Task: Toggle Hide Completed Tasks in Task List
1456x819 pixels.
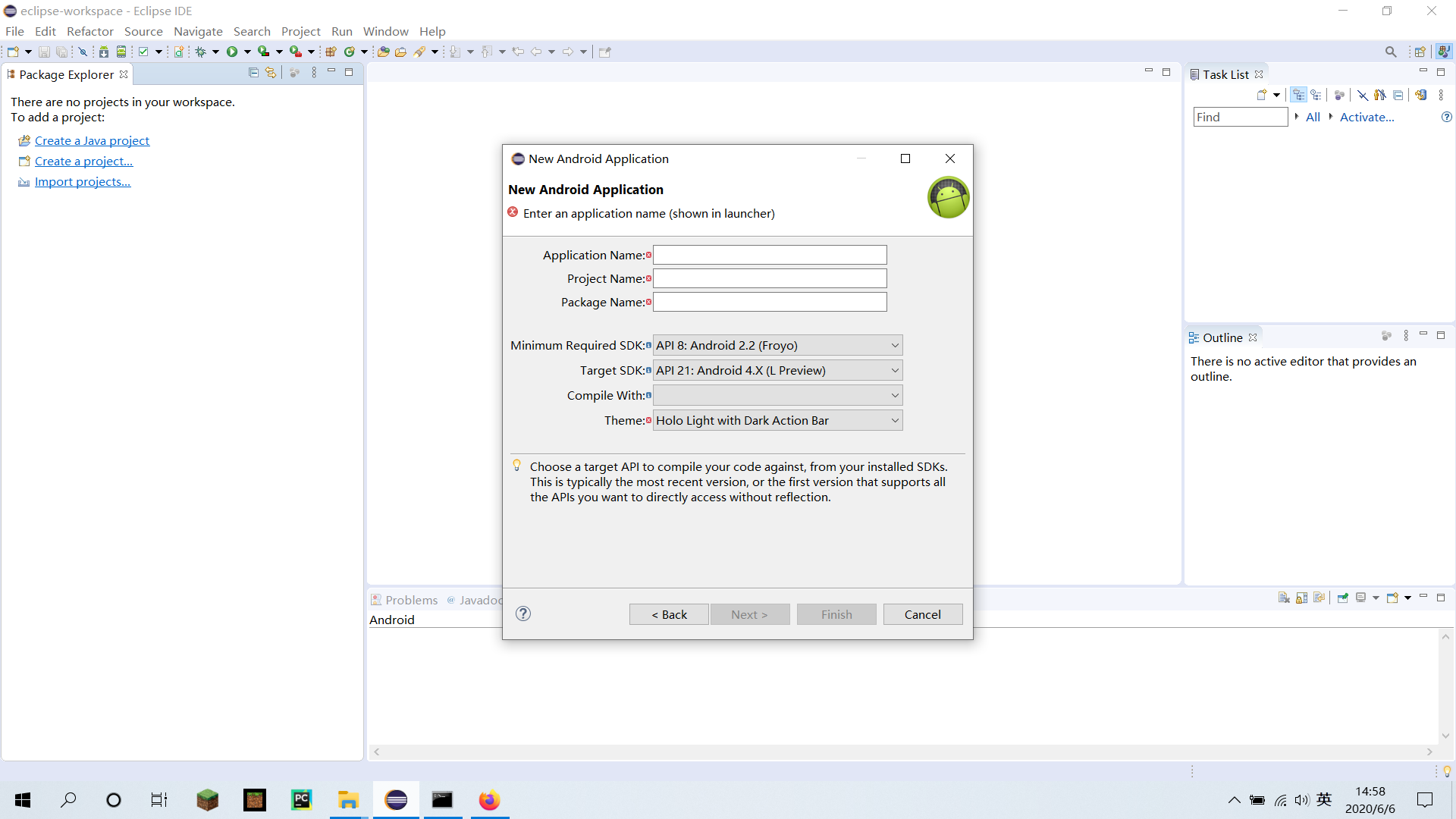Action: (1363, 95)
